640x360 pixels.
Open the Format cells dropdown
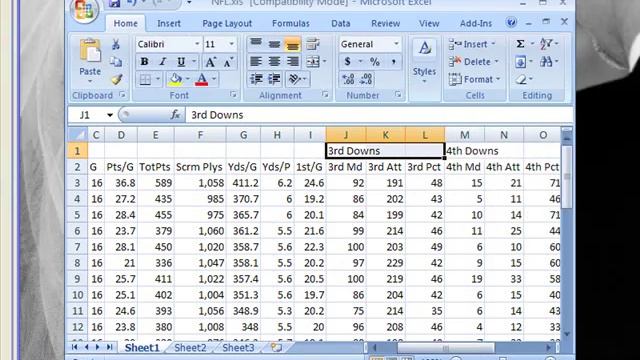475,79
